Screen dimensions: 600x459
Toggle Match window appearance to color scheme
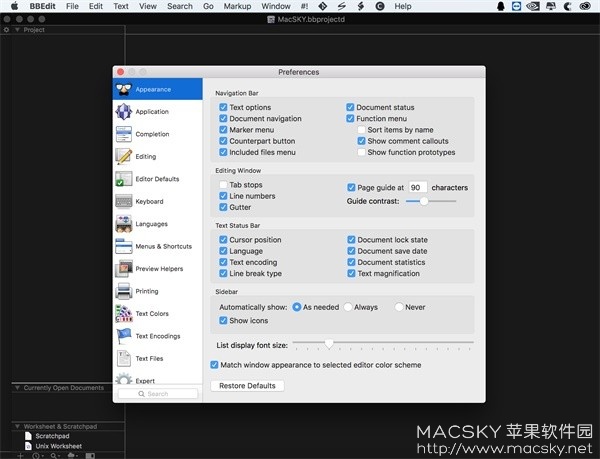pos(214,365)
